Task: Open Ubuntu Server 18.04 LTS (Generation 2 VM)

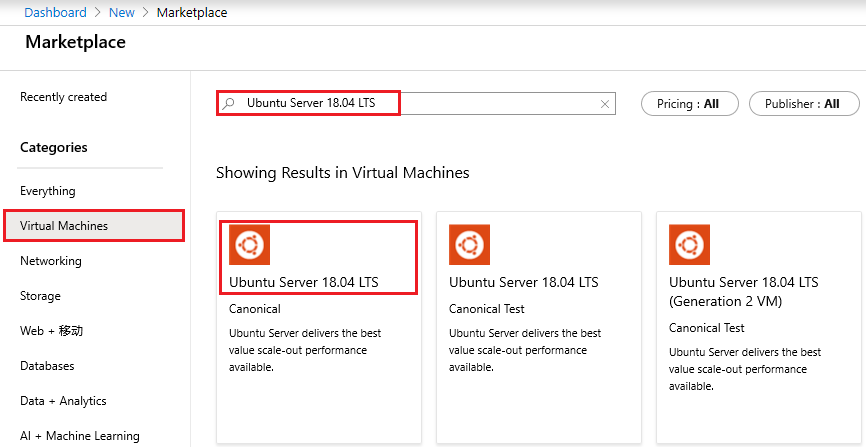Action: pyautogui.click(x=743, y=292)
